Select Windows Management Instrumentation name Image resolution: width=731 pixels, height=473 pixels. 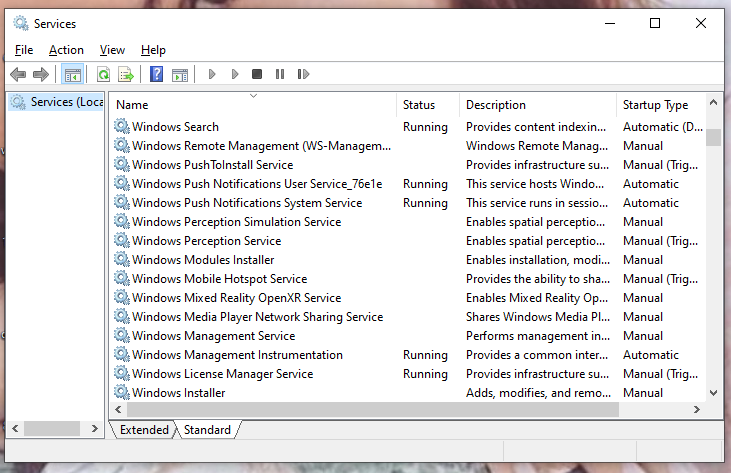237,355
